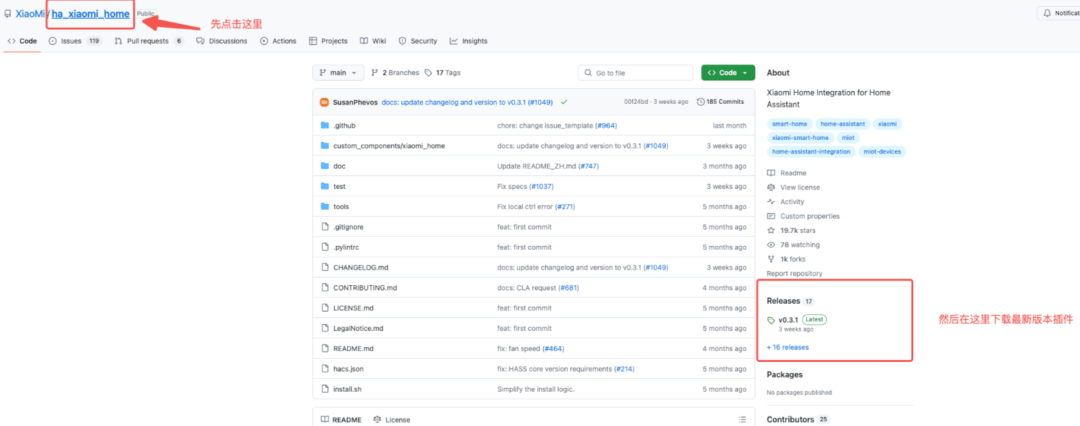Open the CHANGELOG.md file
This screenshot has width=1080, height=426.
coord(361,267)
